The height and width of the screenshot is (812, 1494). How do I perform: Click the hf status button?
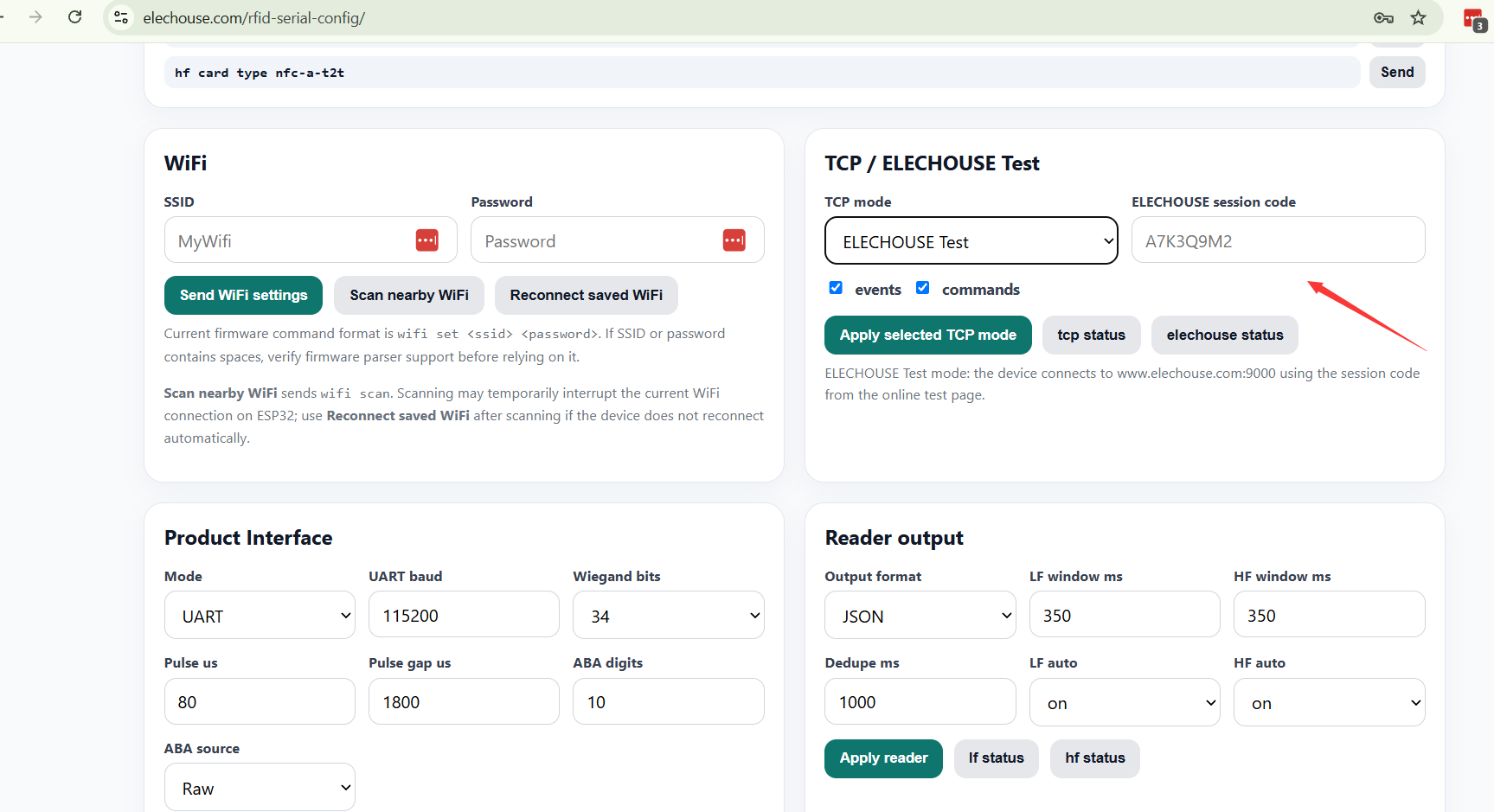[x=1095, y=758]
